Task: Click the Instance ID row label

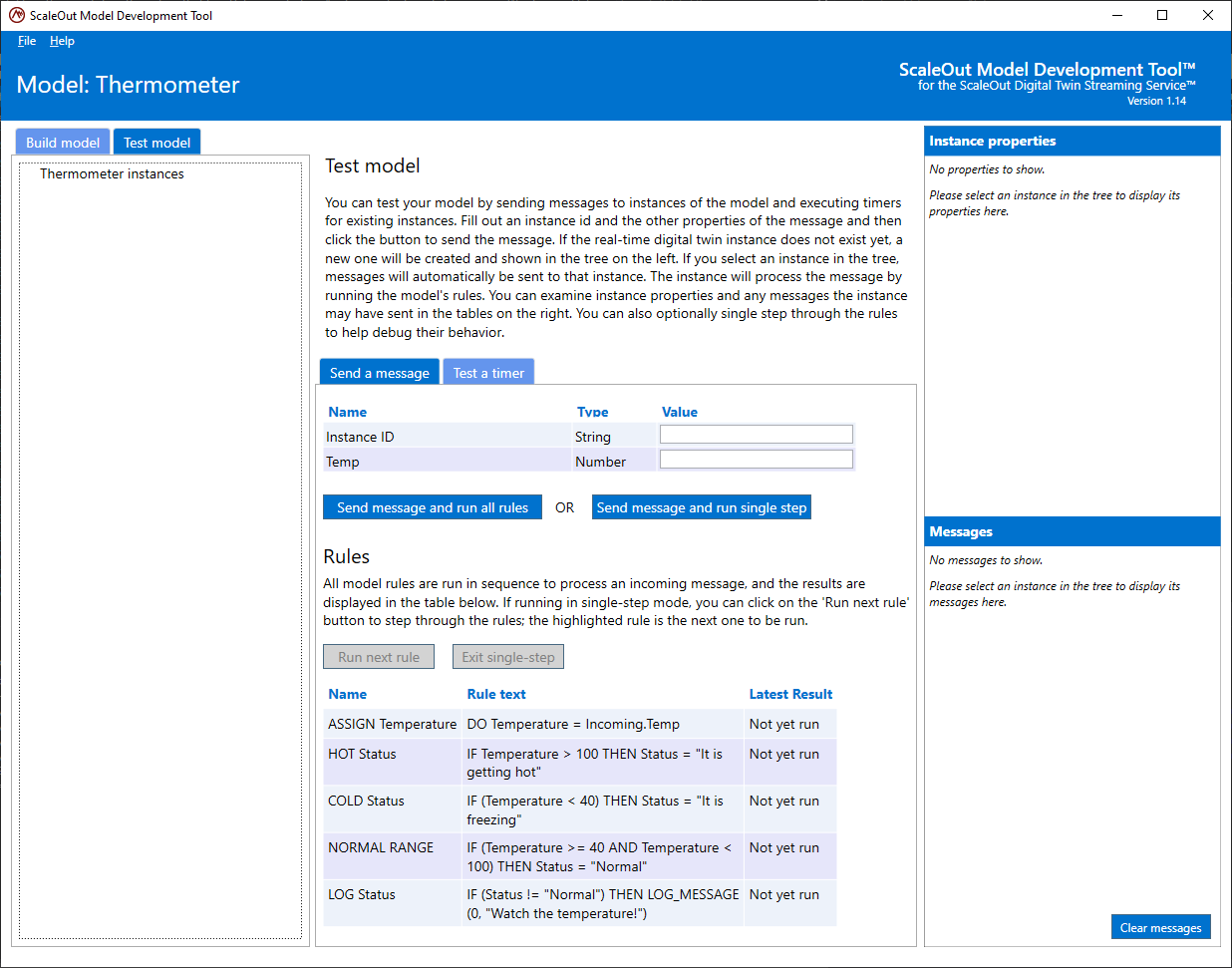Action: tap(360, 437)
